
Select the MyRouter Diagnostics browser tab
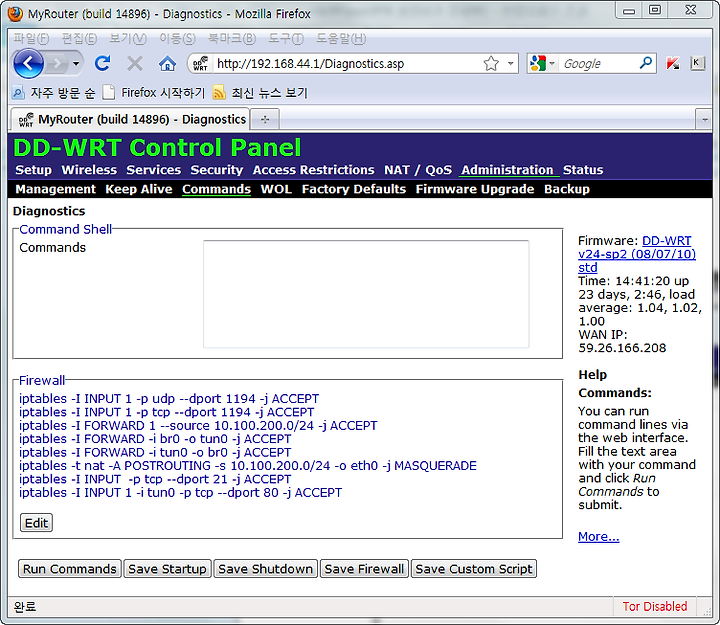pos(130,119)
